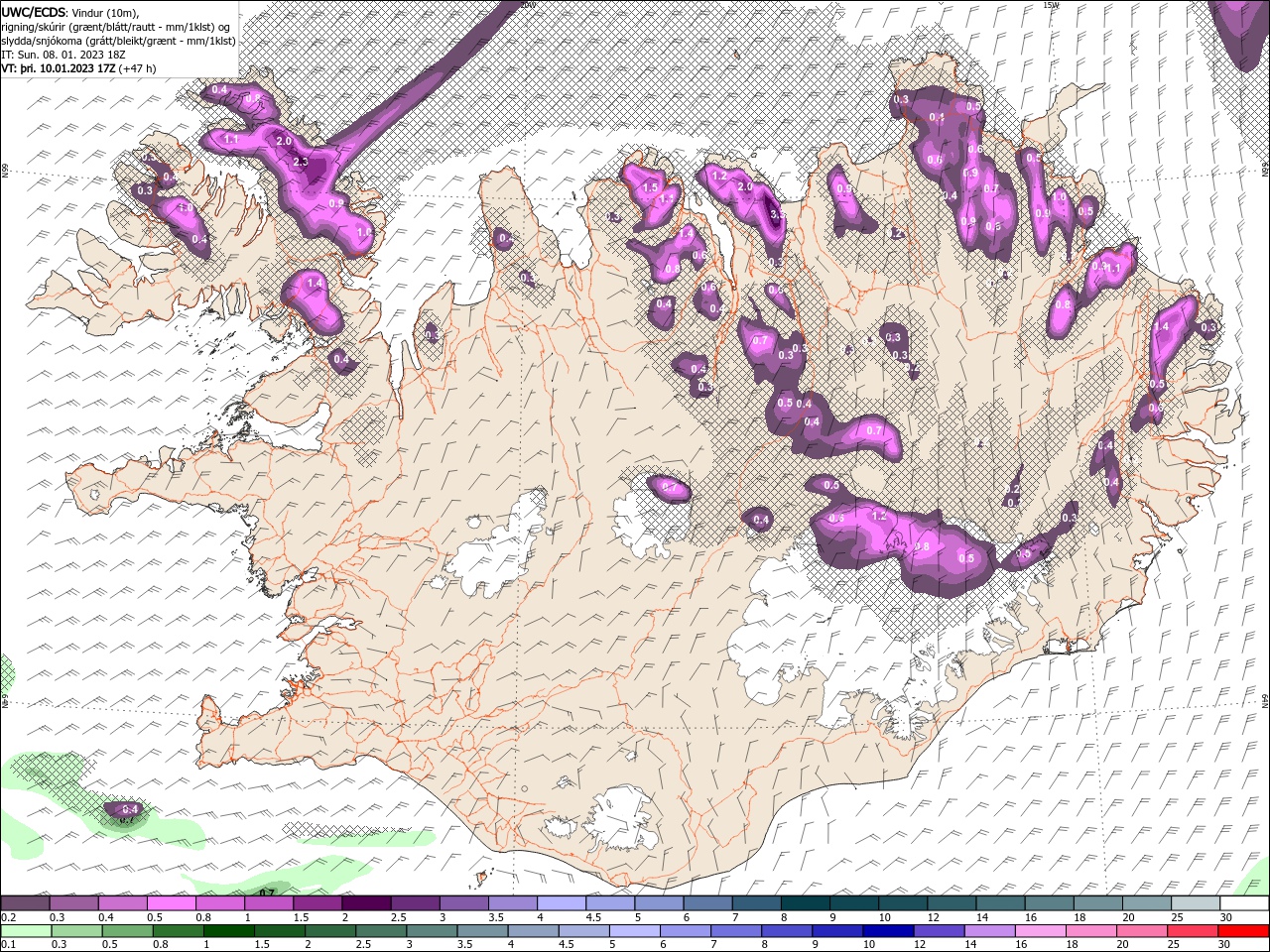Viewport: 1270px width, 952px height.
Task: Click lower legend swatch between 20 and 25
Action: pyautogui.click(x=1143, y=931)
